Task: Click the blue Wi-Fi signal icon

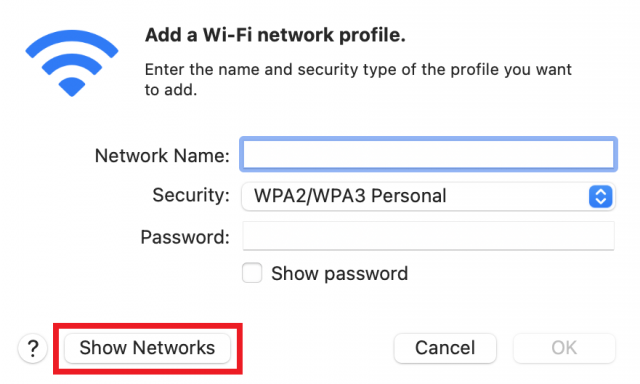Action: [72, 63]
